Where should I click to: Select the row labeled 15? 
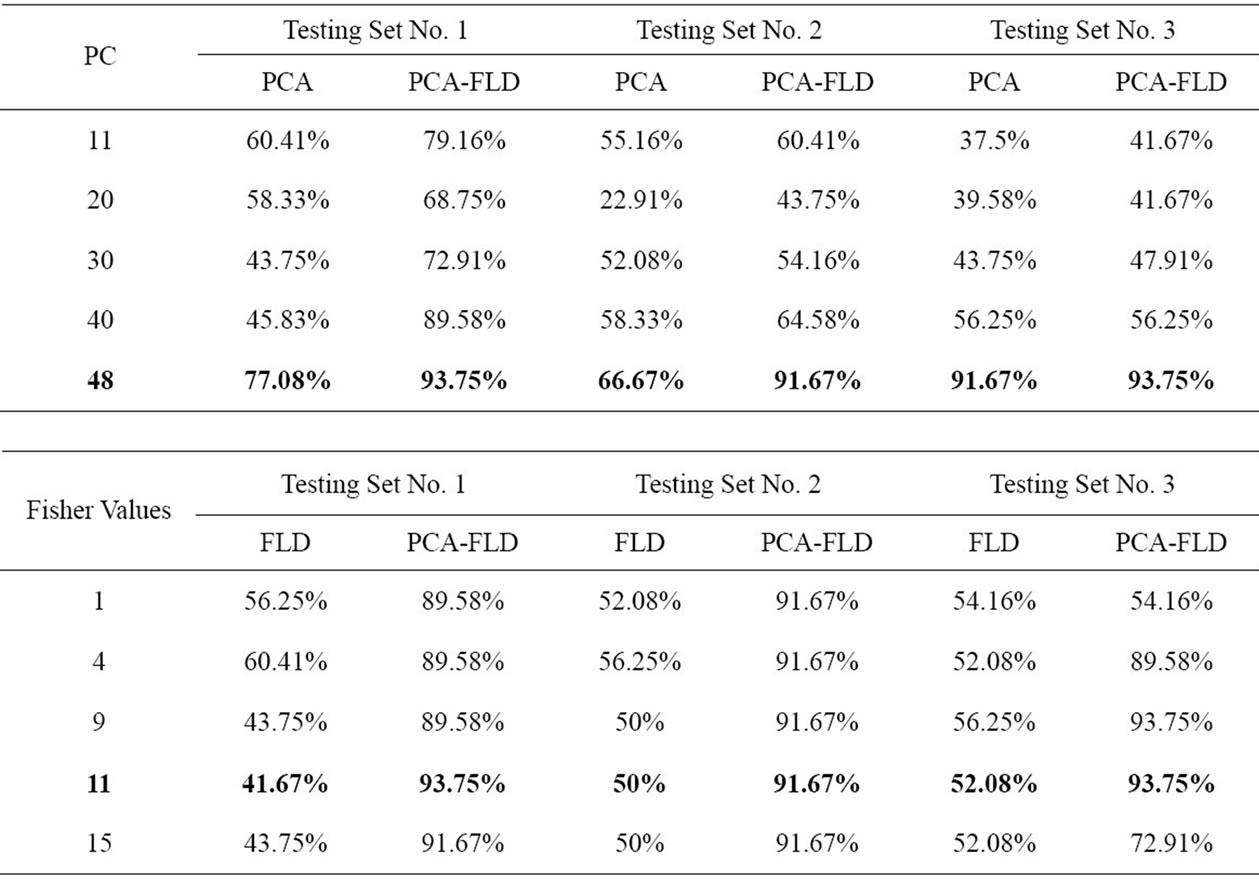(99, 843)
